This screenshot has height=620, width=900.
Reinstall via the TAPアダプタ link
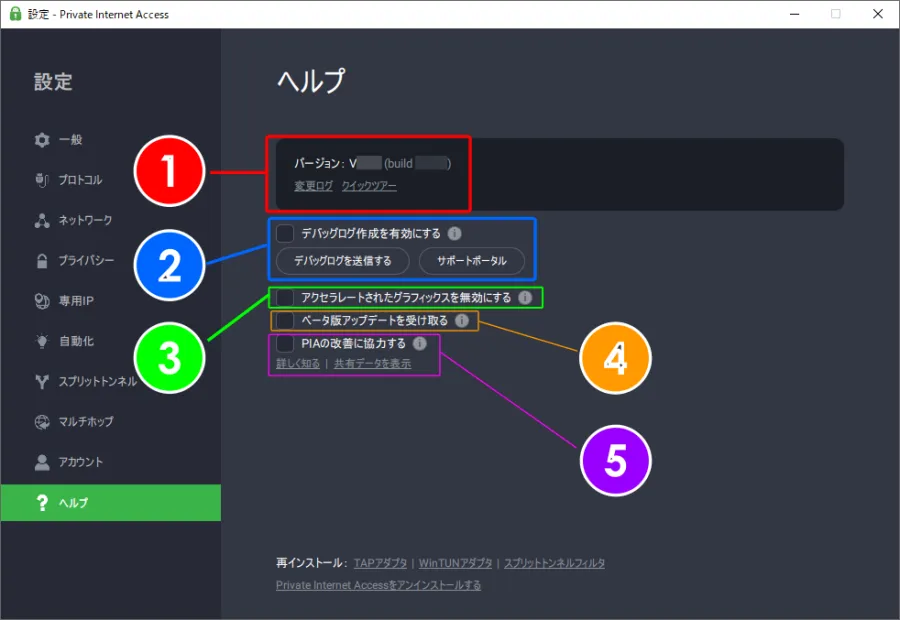(x=380, y=563)
